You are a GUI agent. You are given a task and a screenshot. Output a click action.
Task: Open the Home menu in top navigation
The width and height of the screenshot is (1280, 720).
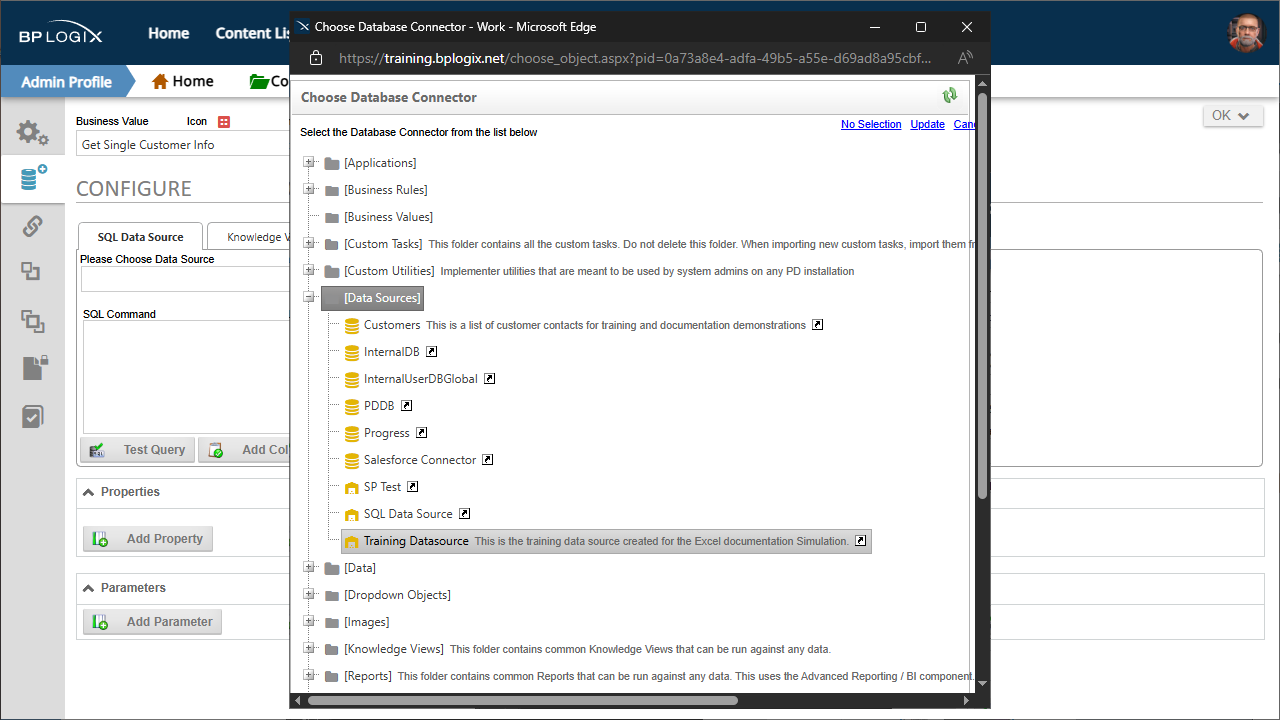[169, 33]
